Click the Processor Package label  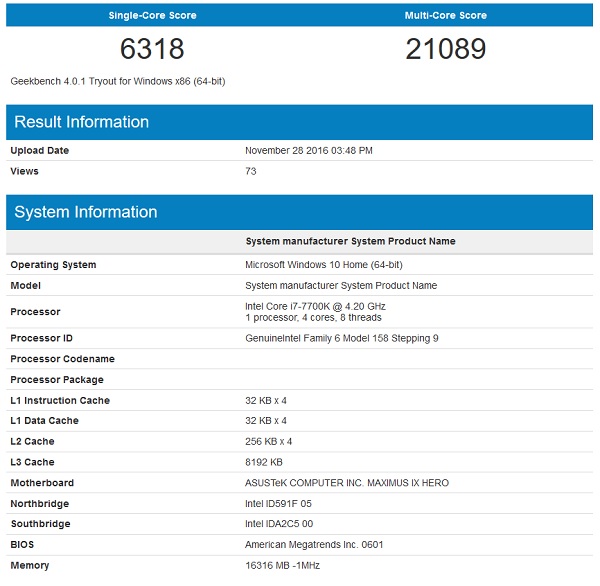[x=57, y=380]
